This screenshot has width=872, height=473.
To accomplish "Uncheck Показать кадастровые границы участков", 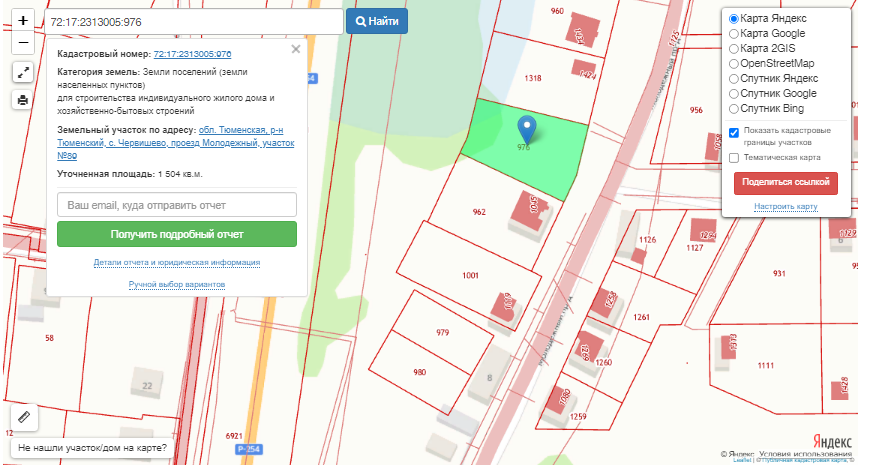I will 734,132.
